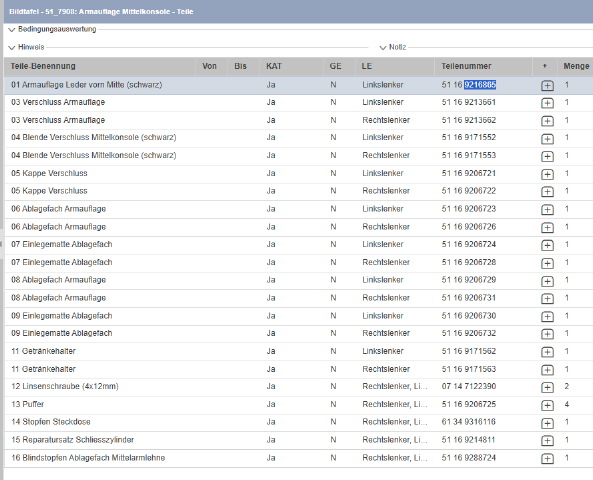The width and height of the screenshot is (593, 480).
Task: Add Reparatursatz Schliesszylinder via plus icon
Action: pyautogui.click(x=547, y=441)
